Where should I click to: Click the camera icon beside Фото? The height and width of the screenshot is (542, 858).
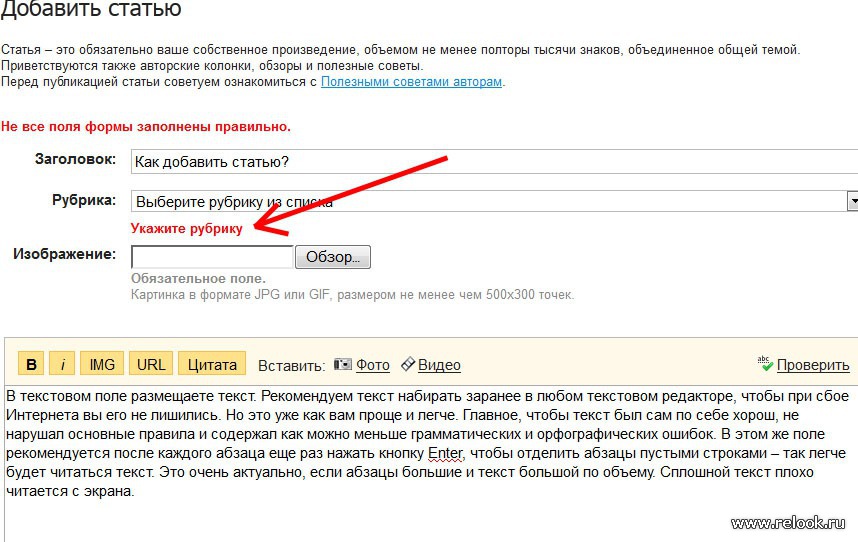coord(343,364)
